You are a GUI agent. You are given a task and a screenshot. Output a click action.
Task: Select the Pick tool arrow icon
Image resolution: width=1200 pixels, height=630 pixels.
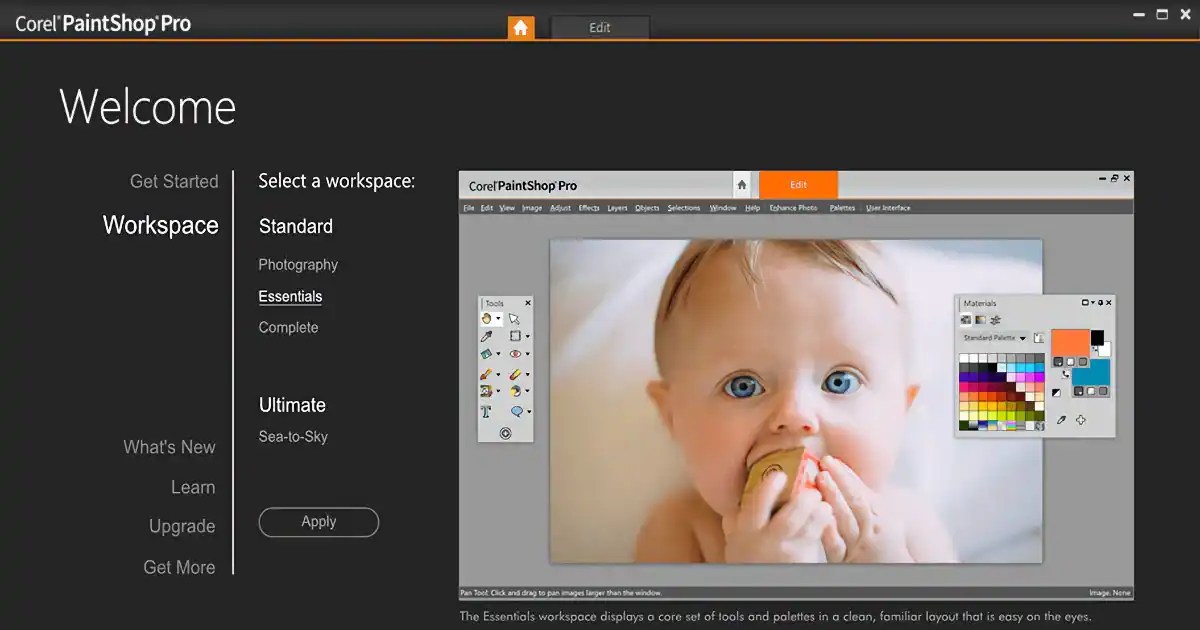[514, 319]
